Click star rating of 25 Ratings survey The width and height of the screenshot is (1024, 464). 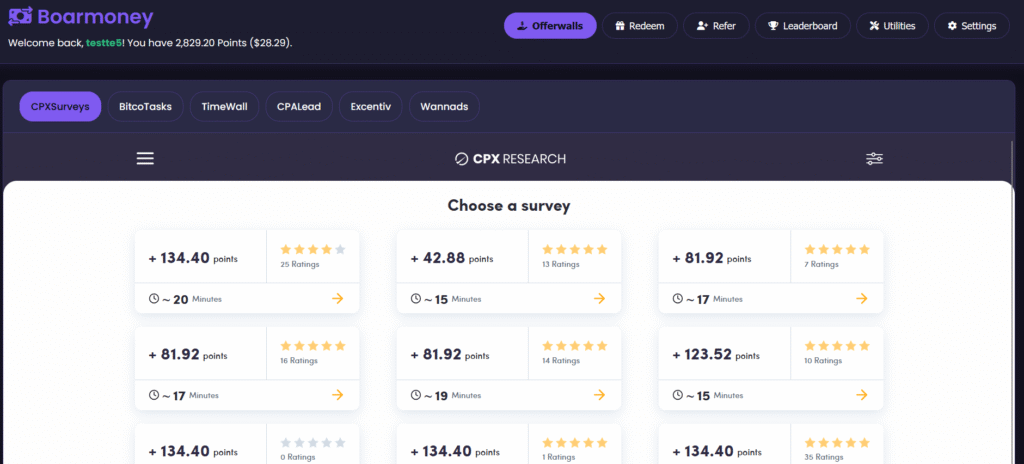click(x=313, y=249)
